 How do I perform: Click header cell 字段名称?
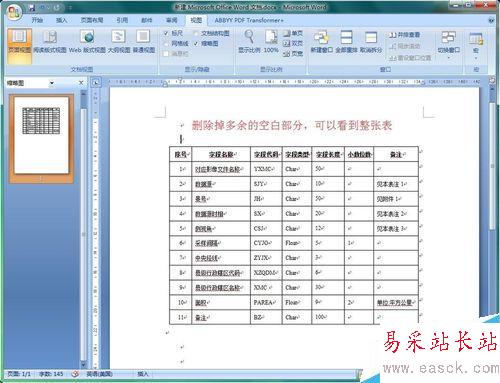(x=221, y=154)
